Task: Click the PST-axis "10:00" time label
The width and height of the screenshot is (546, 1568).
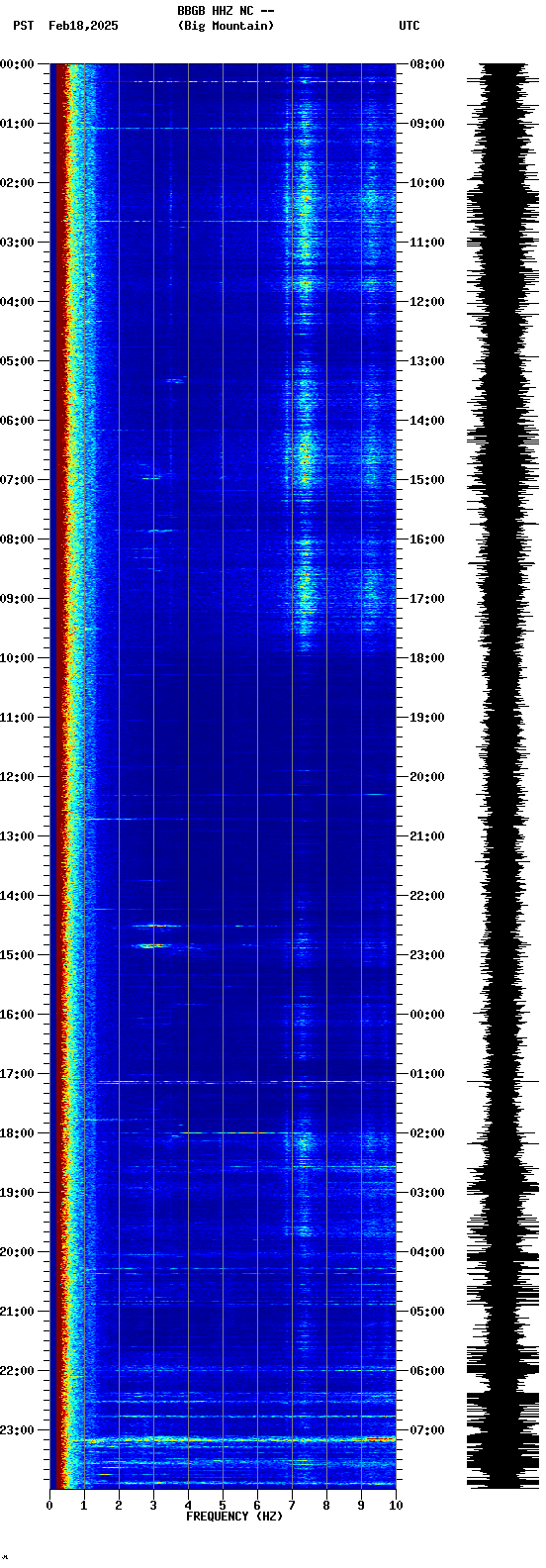Action: tap(17, 658)
